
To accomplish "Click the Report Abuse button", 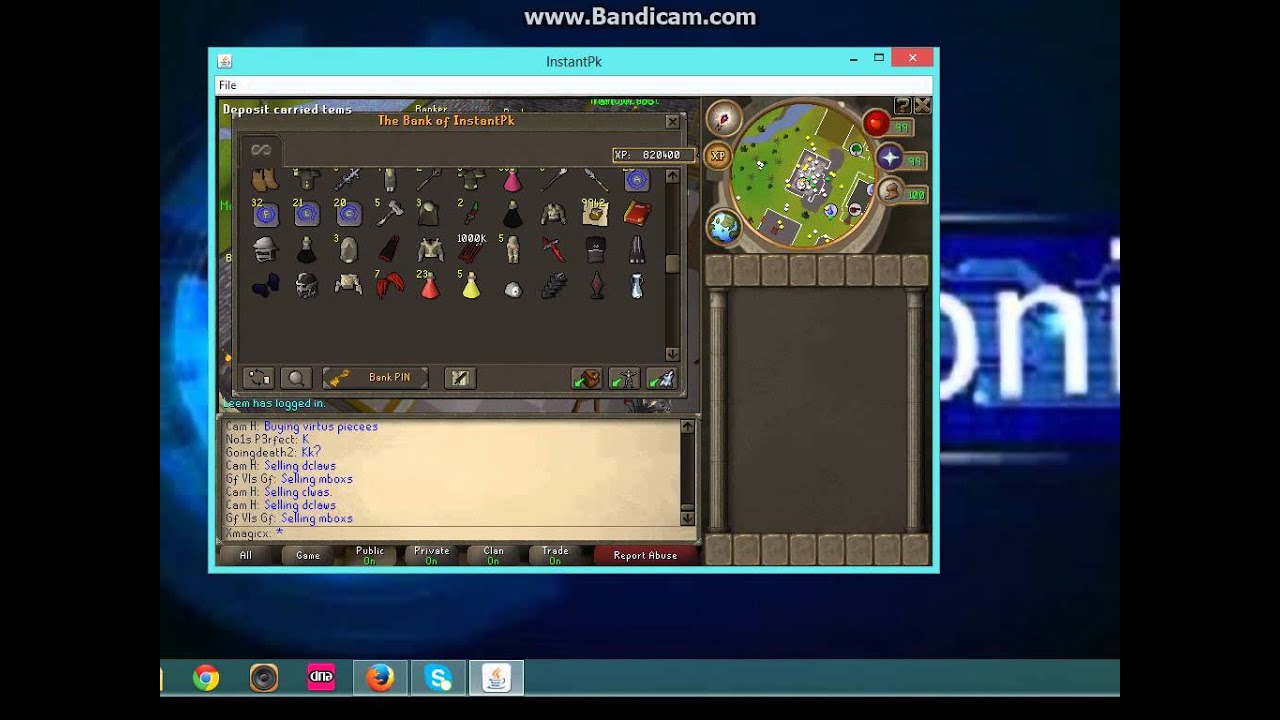I will (645, 555).
